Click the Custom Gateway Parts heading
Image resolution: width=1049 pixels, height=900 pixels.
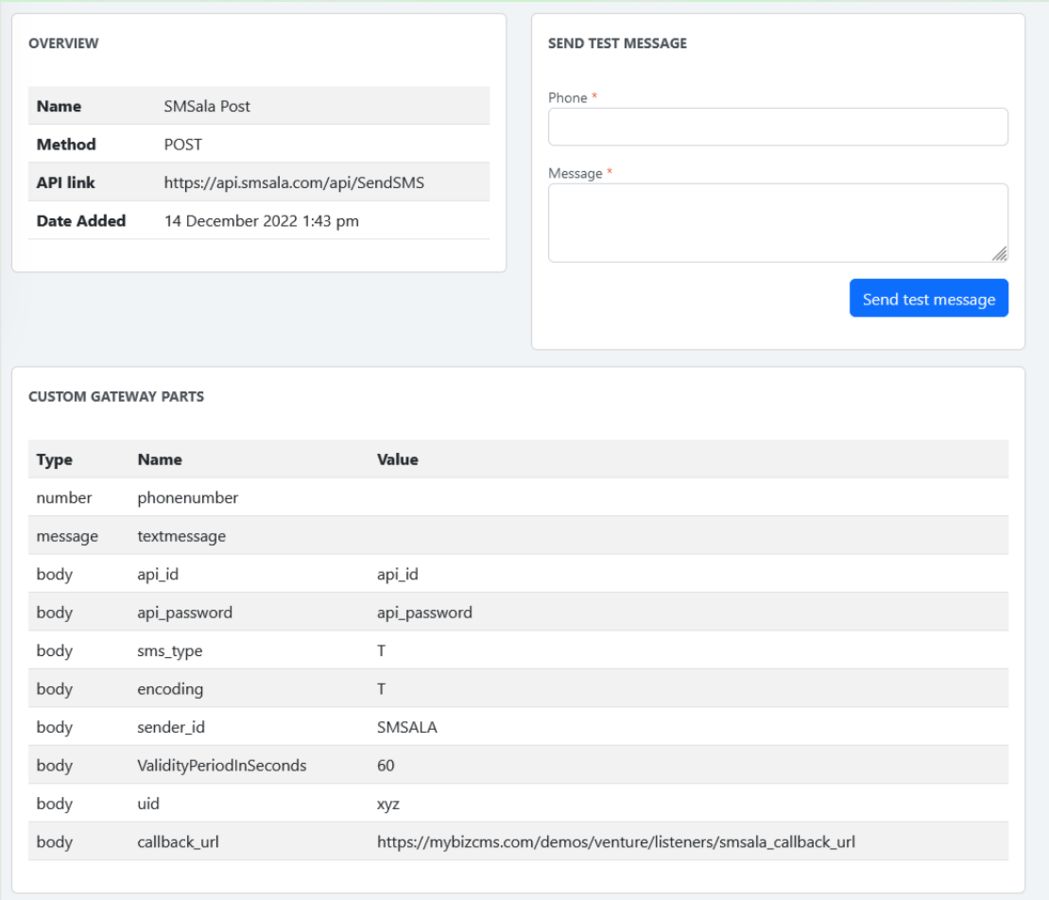[x=116, y=397]
